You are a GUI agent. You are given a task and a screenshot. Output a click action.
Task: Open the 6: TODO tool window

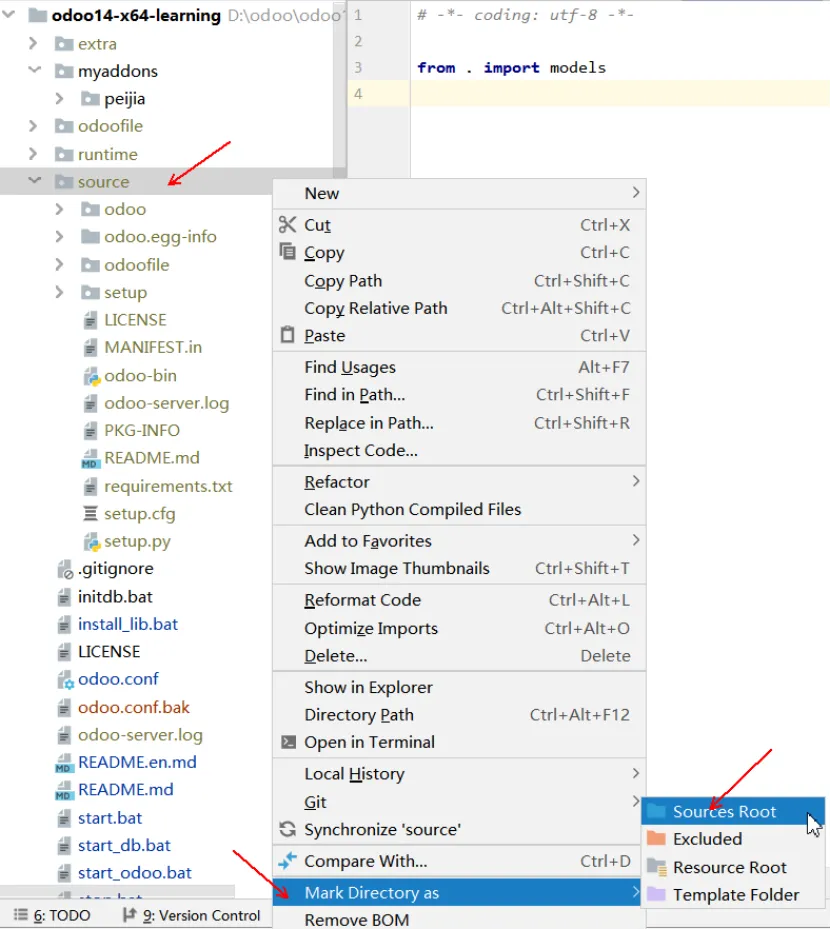coord(52,915)
